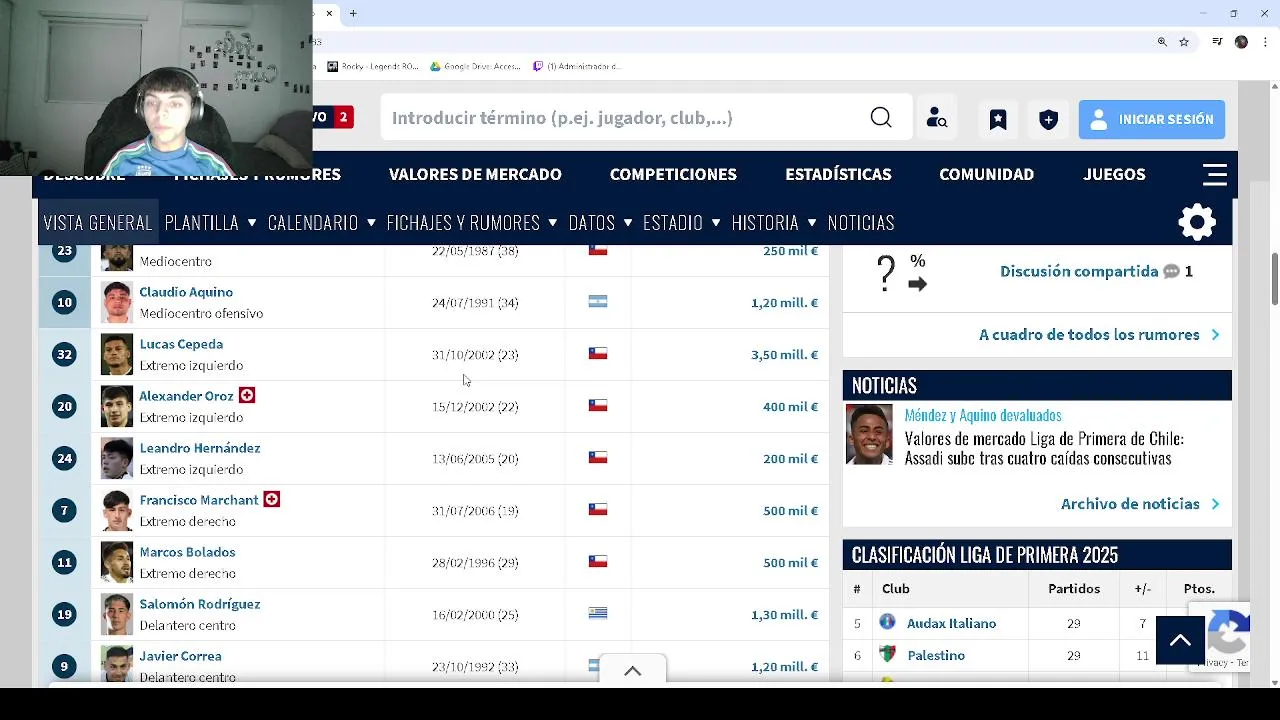This screenshot has height=720, width=1280.
Task: Open the VALORES DE MERCADO menu
Action: point(475,174)
